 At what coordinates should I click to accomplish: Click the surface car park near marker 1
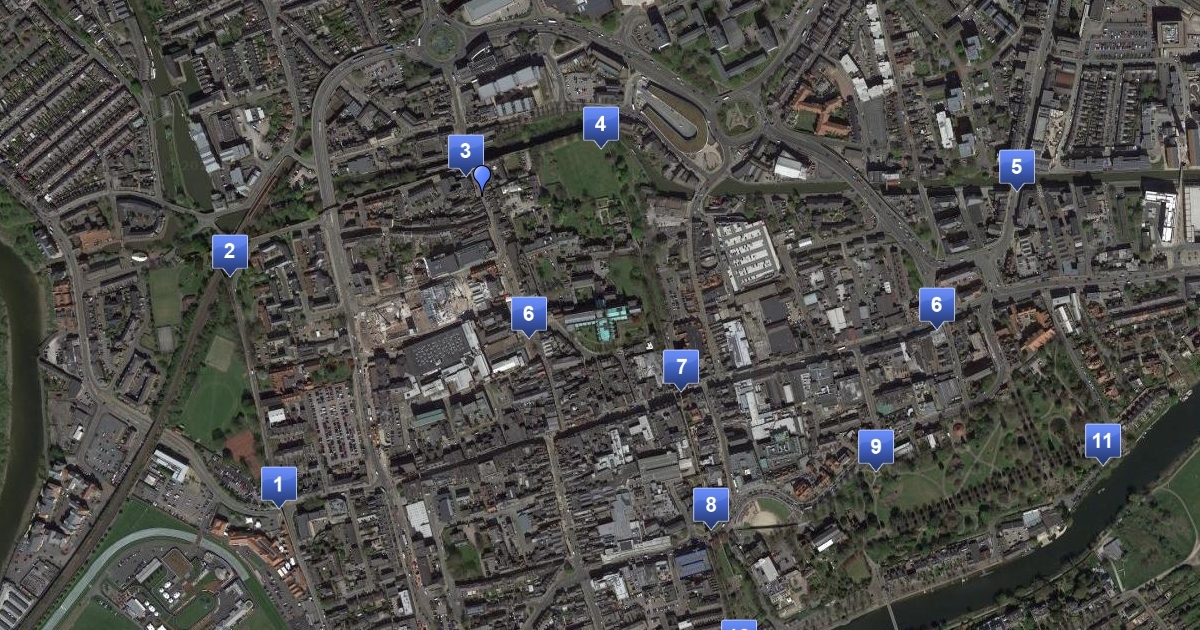[335, 425]
